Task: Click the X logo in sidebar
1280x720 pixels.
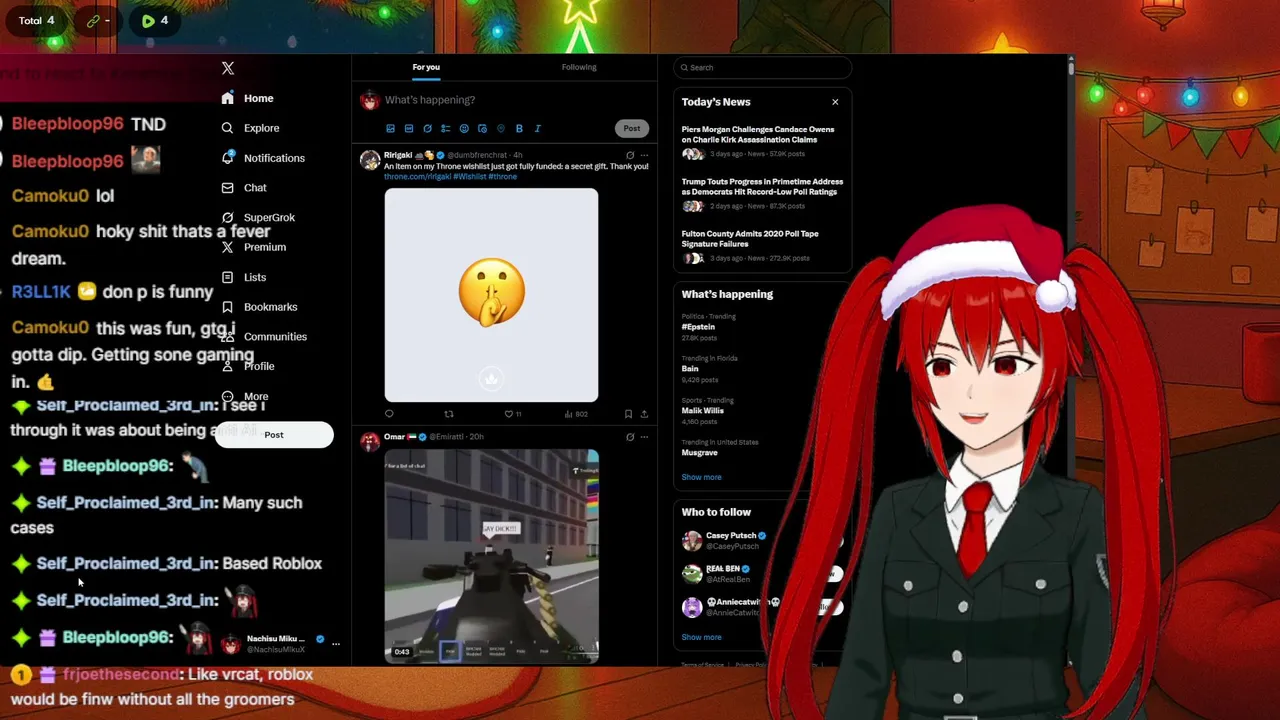Action: point(228,68)
